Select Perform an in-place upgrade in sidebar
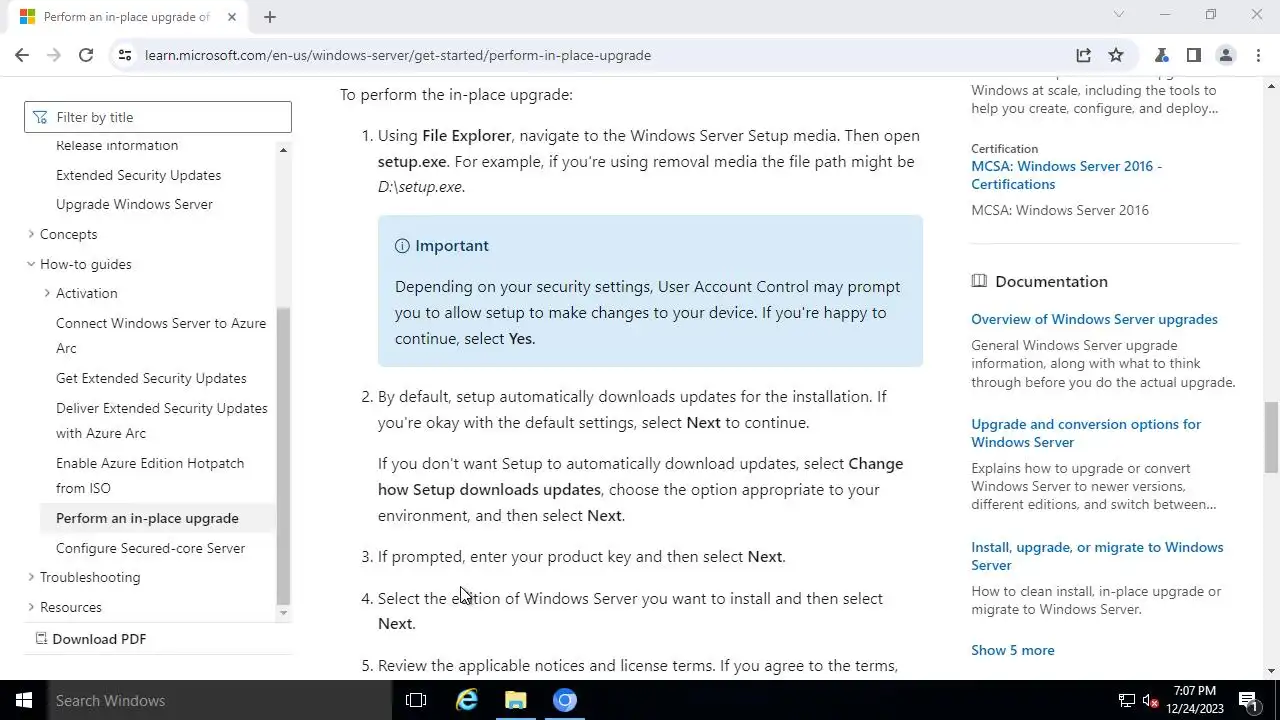1280x720 pixels. [147, 518]
